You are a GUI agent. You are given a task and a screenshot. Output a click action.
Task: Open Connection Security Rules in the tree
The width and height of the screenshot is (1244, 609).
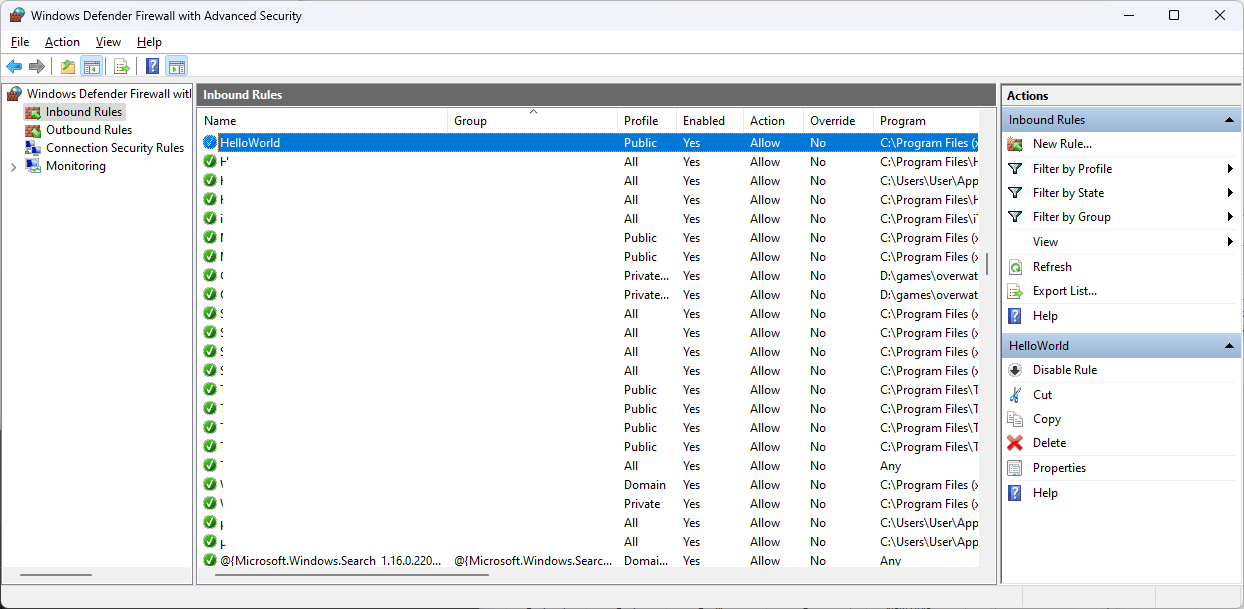click(x=115, y=148)
